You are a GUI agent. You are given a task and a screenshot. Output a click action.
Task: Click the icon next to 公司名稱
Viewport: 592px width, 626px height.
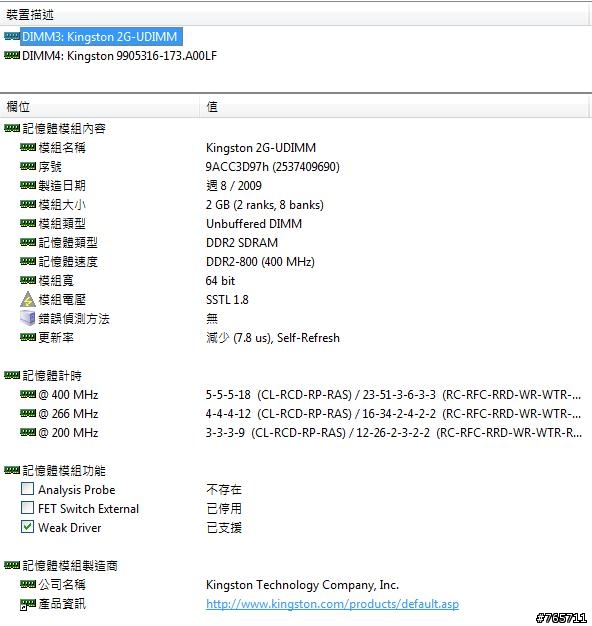pos(28,584)
